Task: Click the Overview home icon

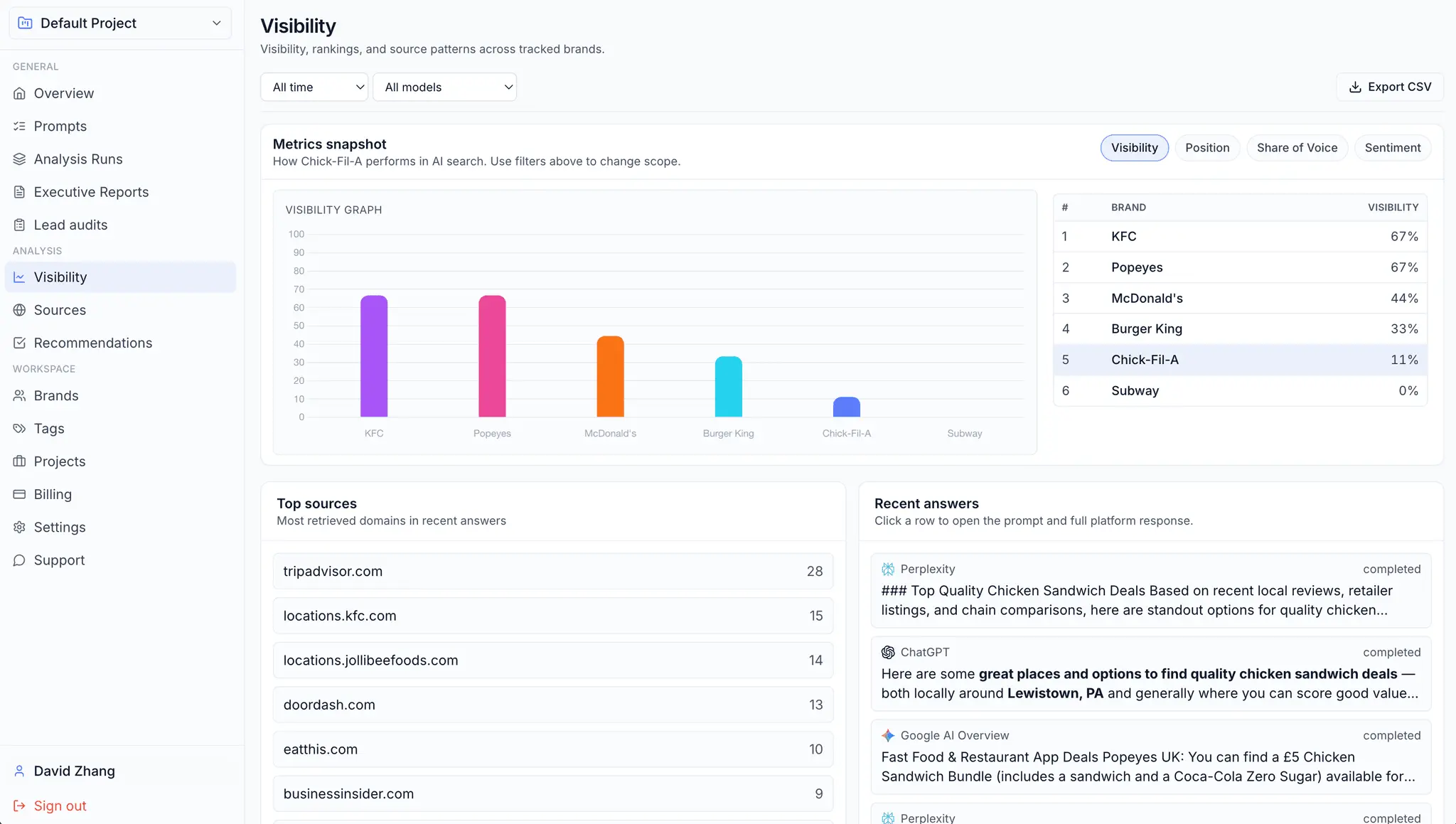Action: (19, 93)
